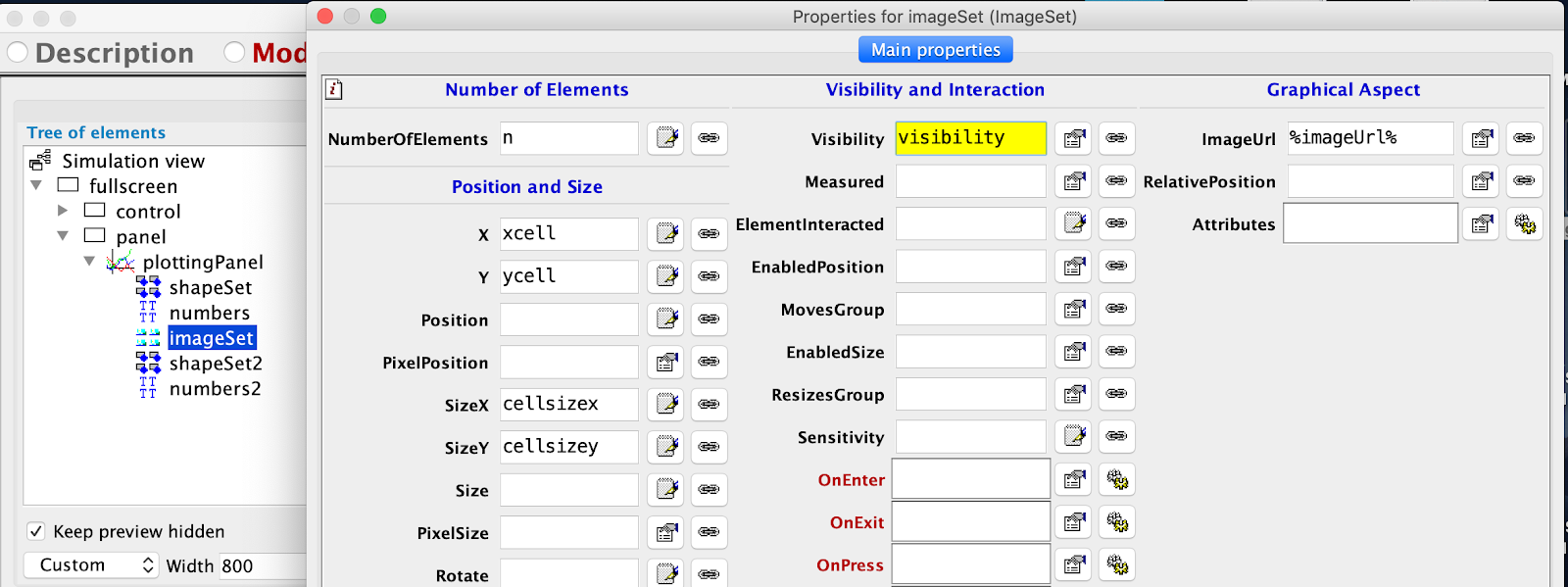Click the edit icon next to NumberOfElements

click(x=666, y=138)
